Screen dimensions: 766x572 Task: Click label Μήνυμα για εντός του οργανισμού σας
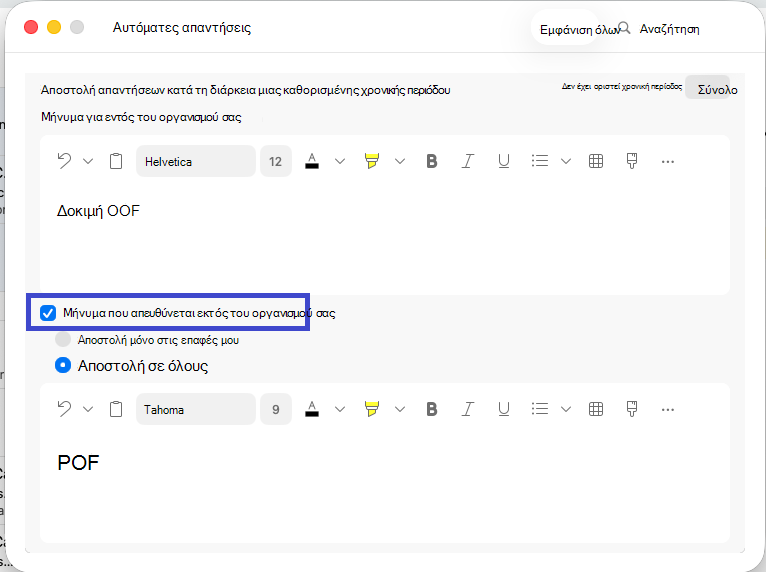[x=141, y=117]
